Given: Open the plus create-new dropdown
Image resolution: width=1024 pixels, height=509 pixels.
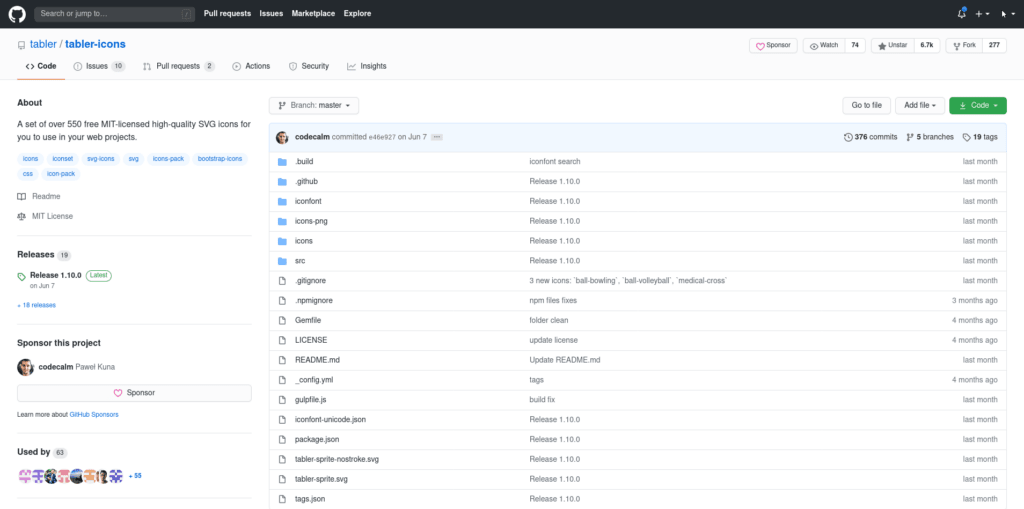Looking at the screenshot, I should pyautogui.click(x=982, y=14).
